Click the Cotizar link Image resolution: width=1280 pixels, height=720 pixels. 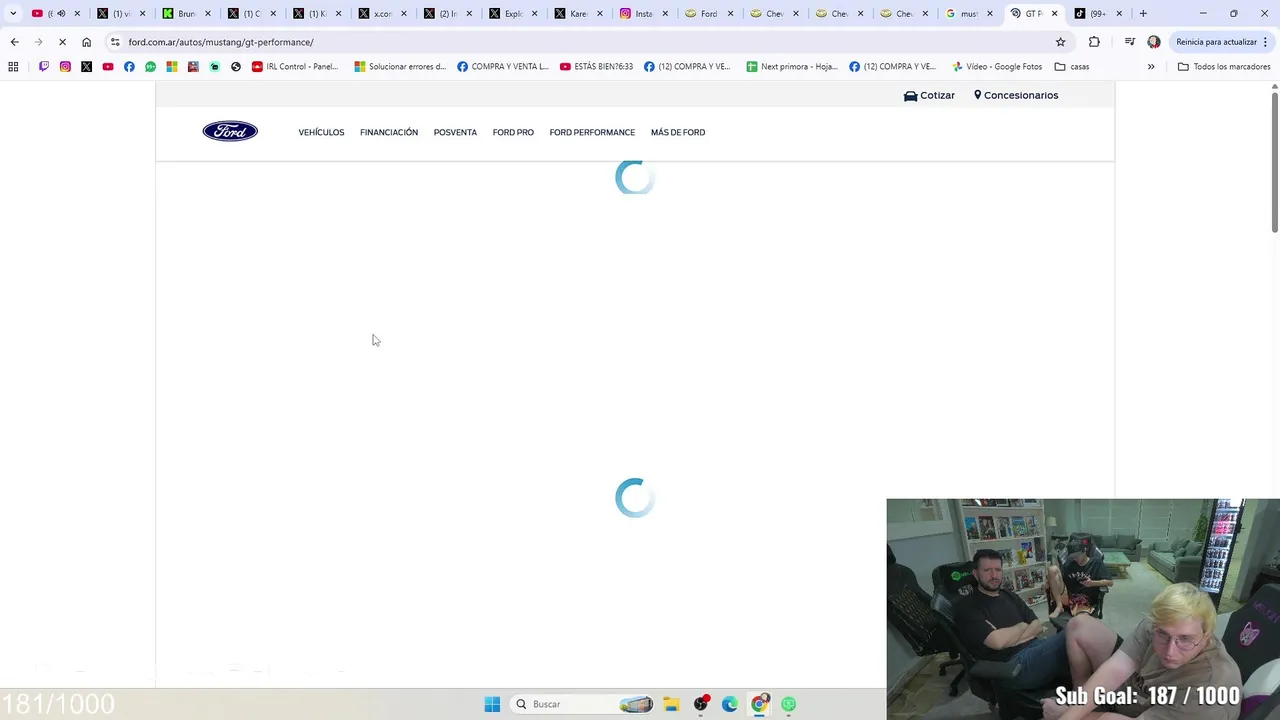[x=929, y=95]
